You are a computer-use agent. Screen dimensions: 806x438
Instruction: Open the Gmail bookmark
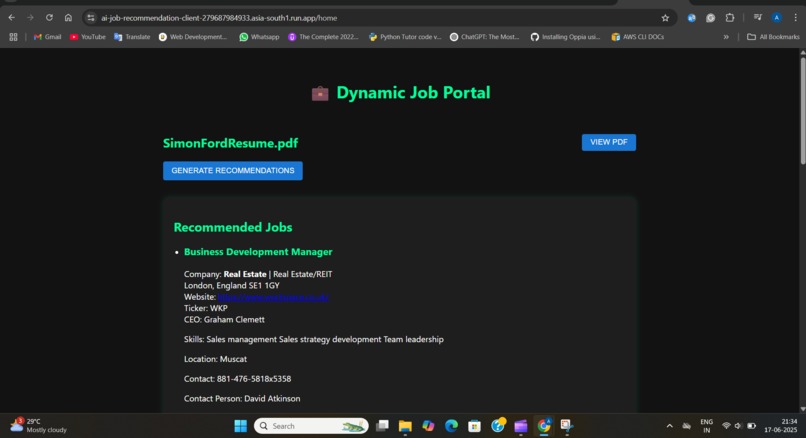47,37
